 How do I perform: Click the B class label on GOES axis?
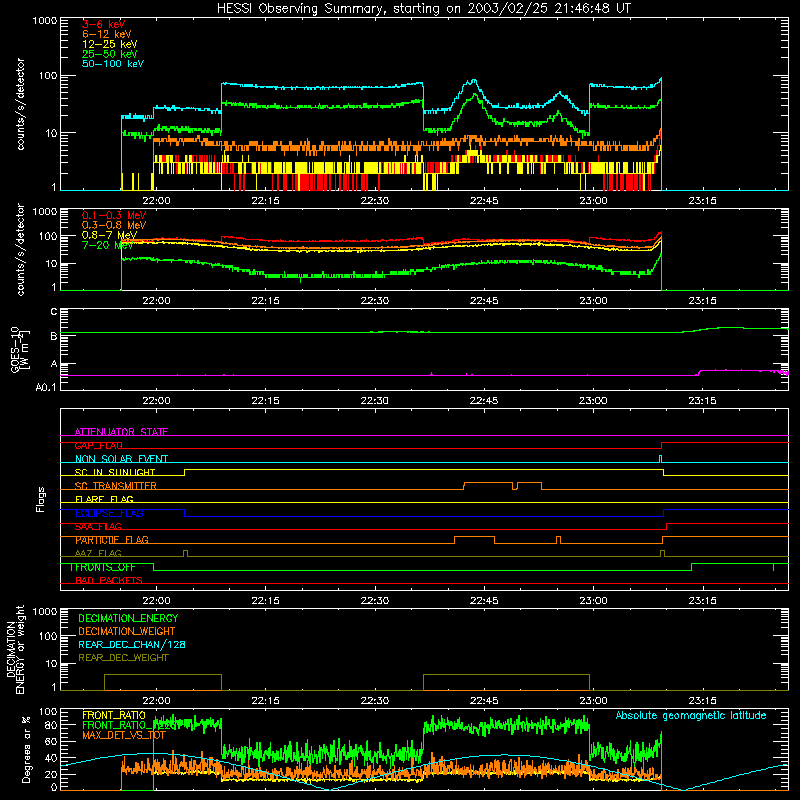pos(54,336)
